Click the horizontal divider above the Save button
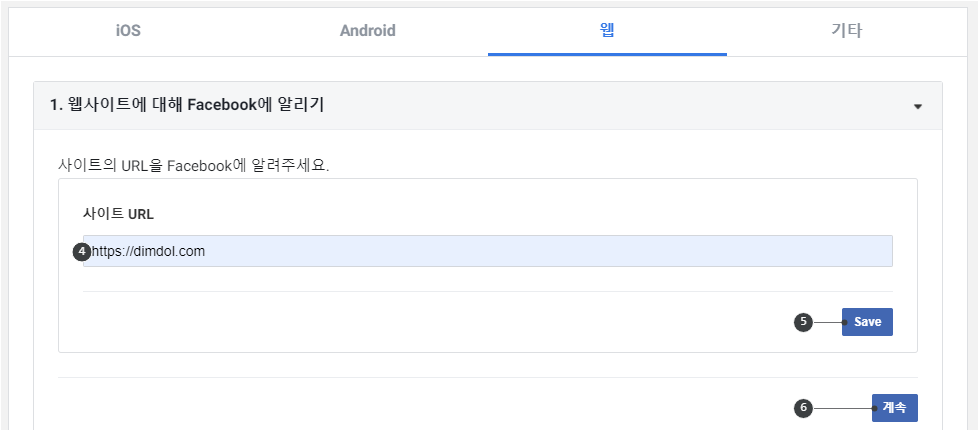The width and height of the screenshot is (979, 431). pyautogui.click(x=488, y=291)
